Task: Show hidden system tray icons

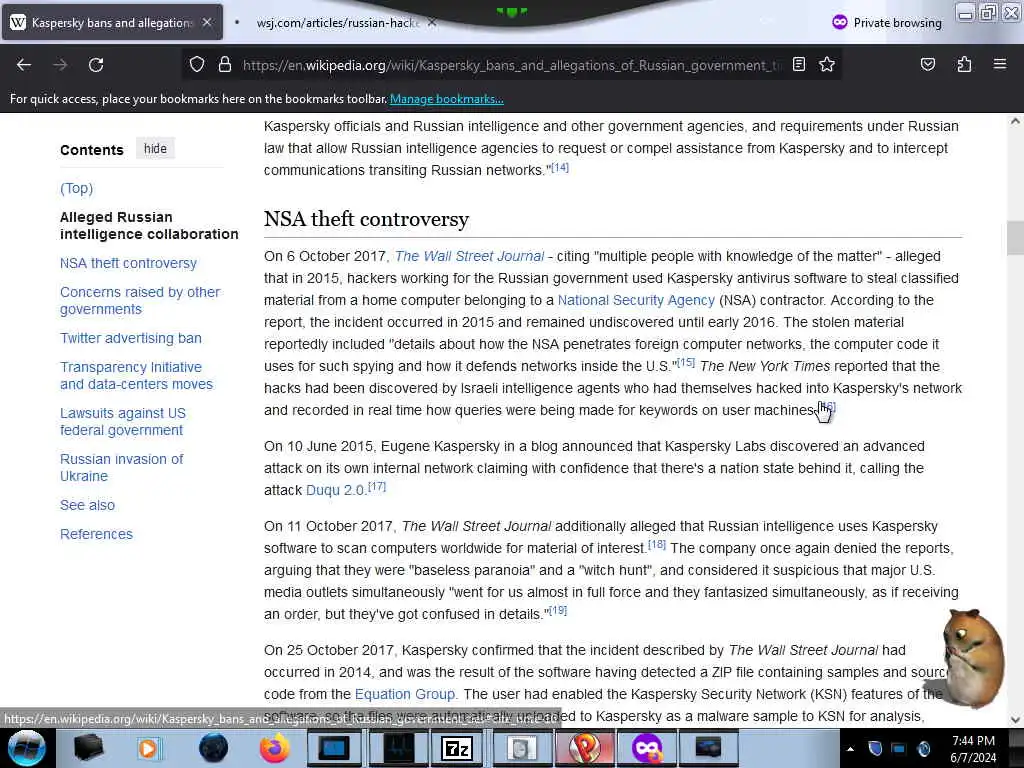Action: click(x=850, y=749)
